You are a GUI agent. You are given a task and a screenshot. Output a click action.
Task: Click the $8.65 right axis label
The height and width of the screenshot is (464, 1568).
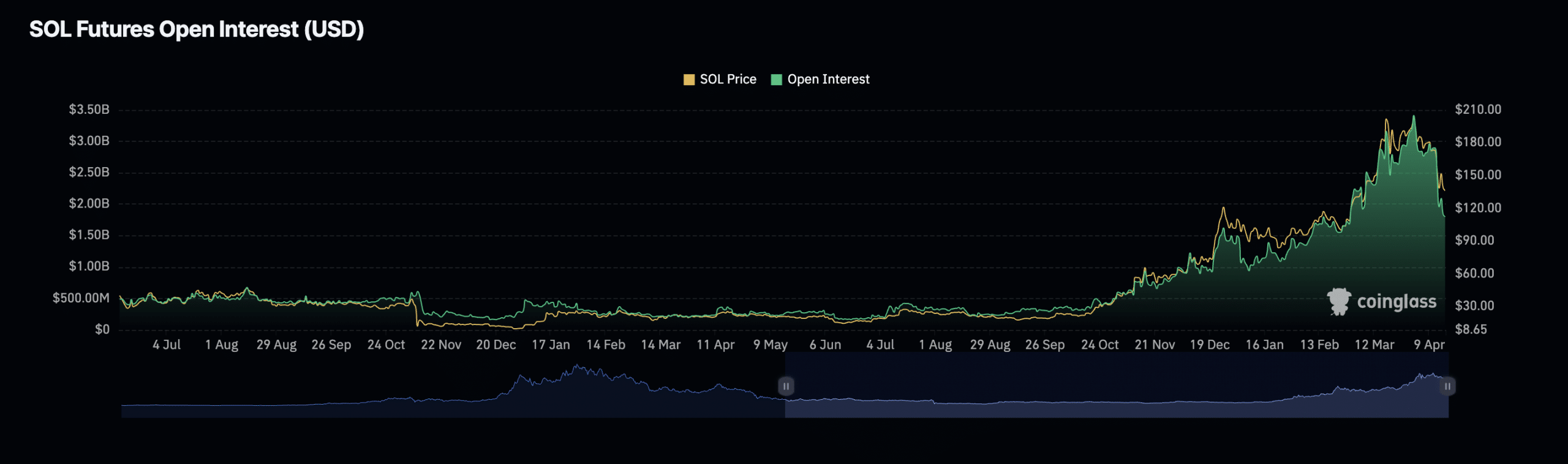pos(1471,329)
